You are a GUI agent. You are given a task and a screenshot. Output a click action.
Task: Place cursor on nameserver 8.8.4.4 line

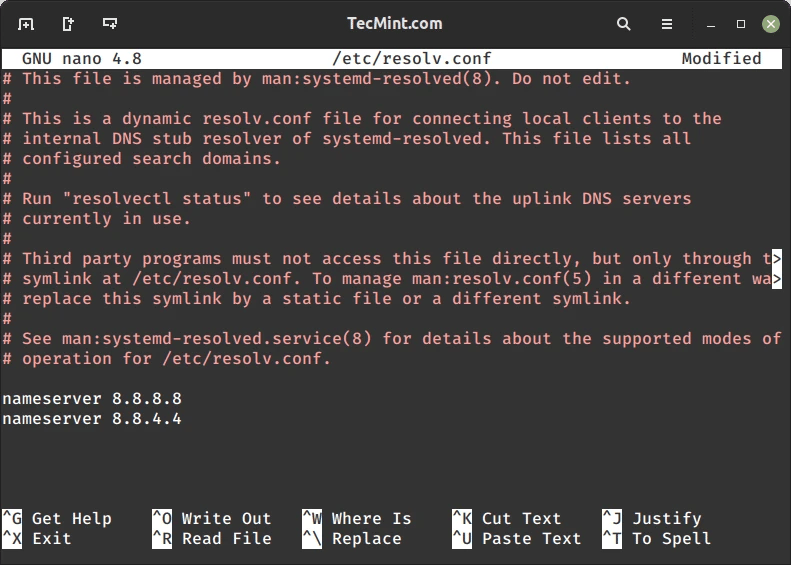pos(92,419)
